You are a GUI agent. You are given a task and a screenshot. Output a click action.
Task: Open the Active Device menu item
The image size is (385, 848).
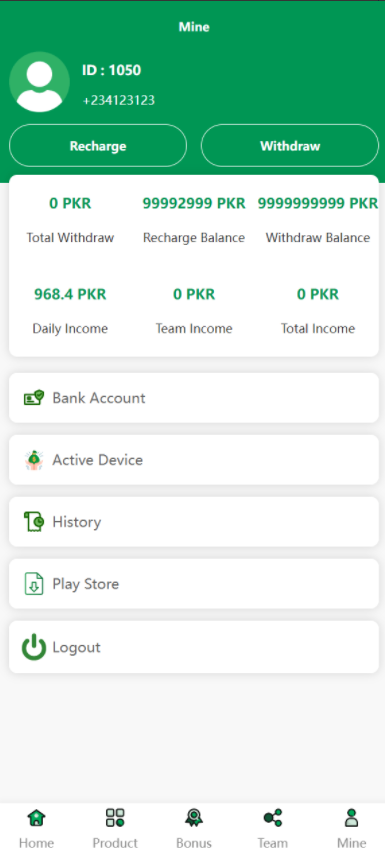[194, 460]
